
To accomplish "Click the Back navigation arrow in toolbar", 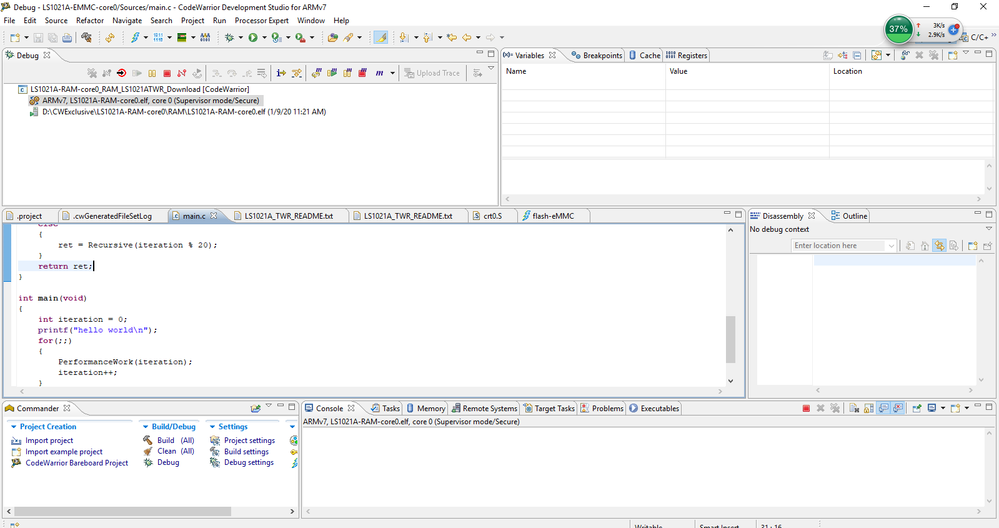I will point(466,38).
